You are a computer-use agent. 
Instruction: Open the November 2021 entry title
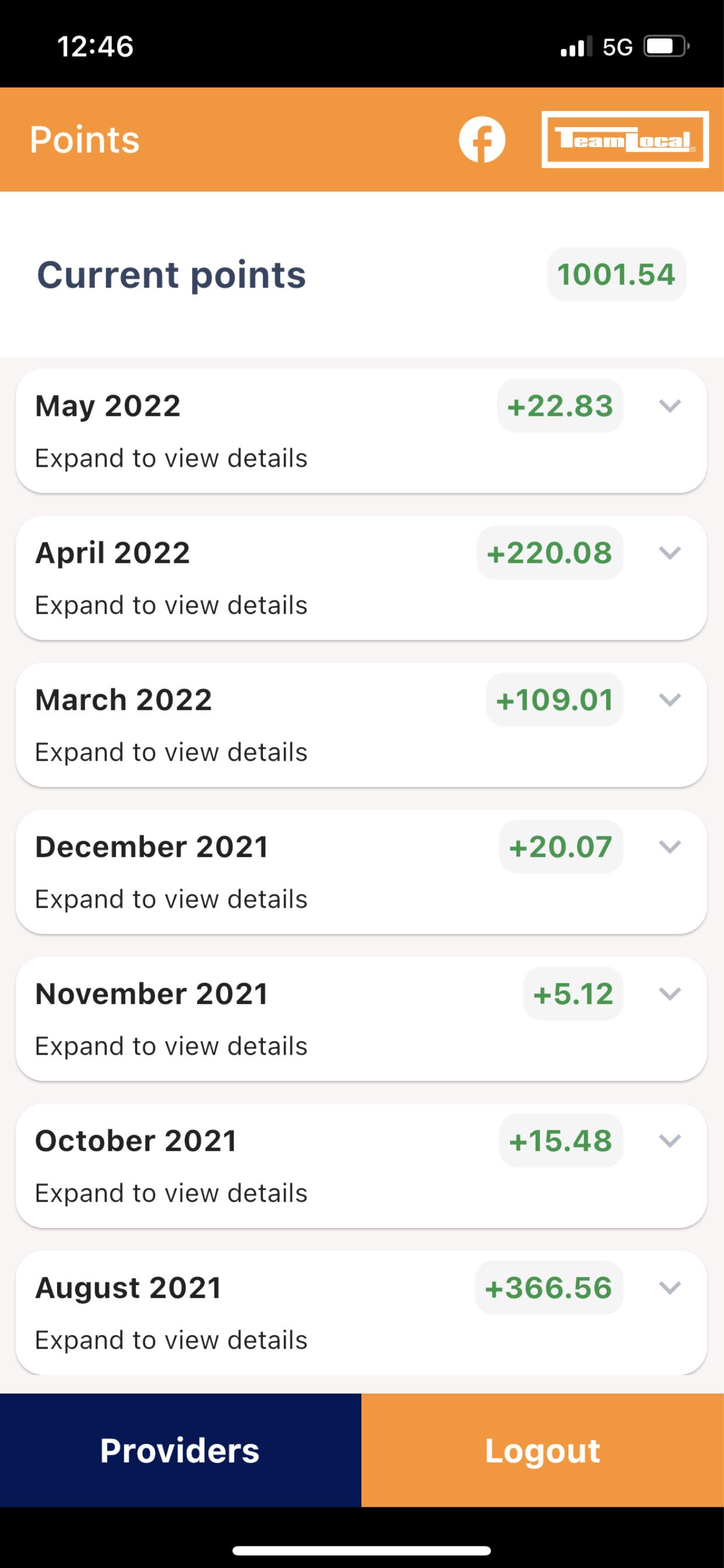tap(152, 994)
